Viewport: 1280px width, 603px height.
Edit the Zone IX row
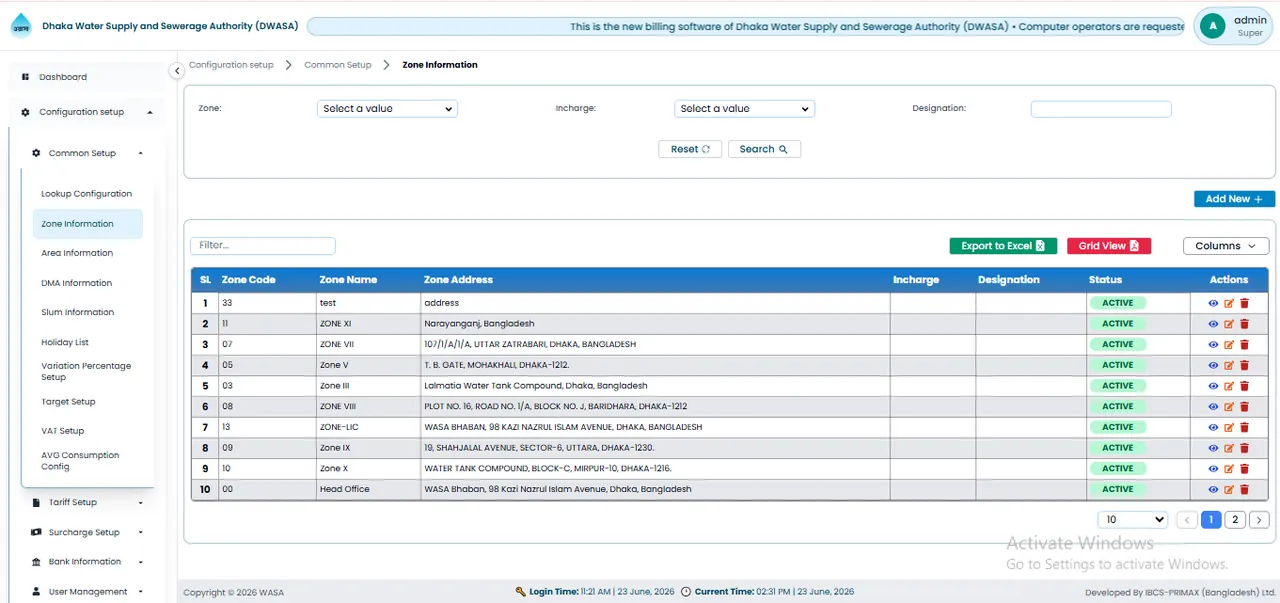click(1229, 448)
